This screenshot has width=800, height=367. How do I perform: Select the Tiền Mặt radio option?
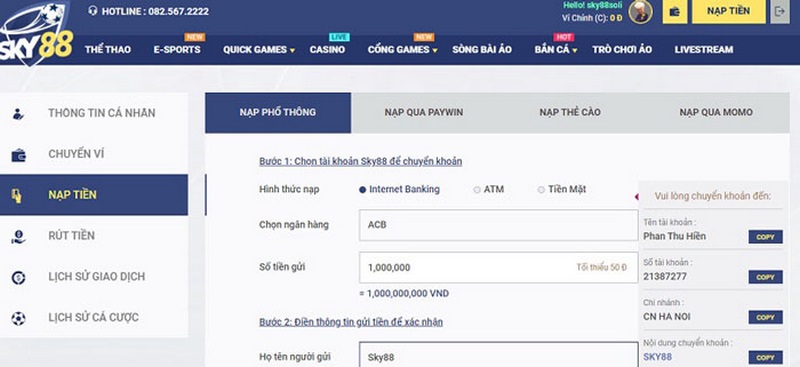click(x=541, y=189)
